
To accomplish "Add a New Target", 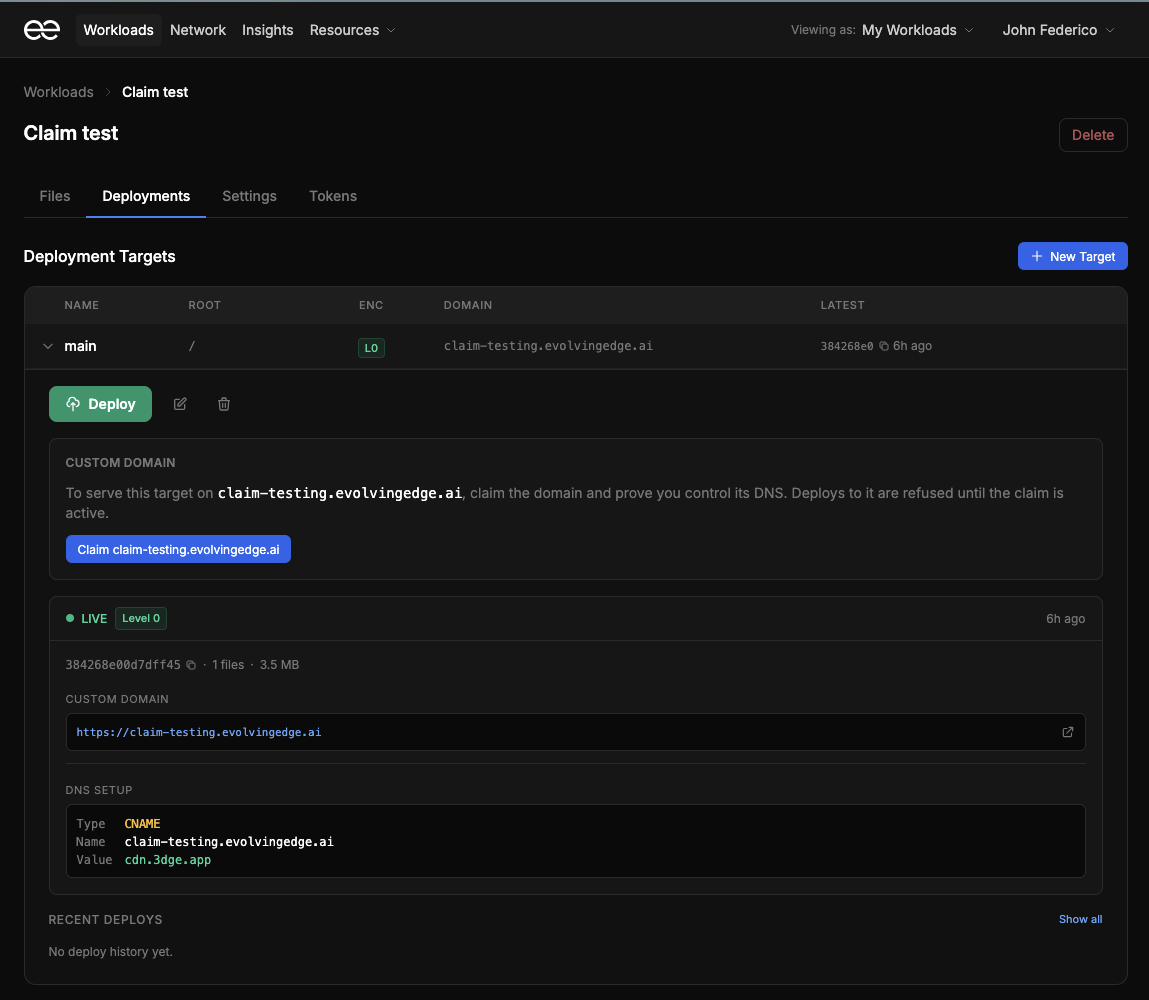I will coord(1072,256).
